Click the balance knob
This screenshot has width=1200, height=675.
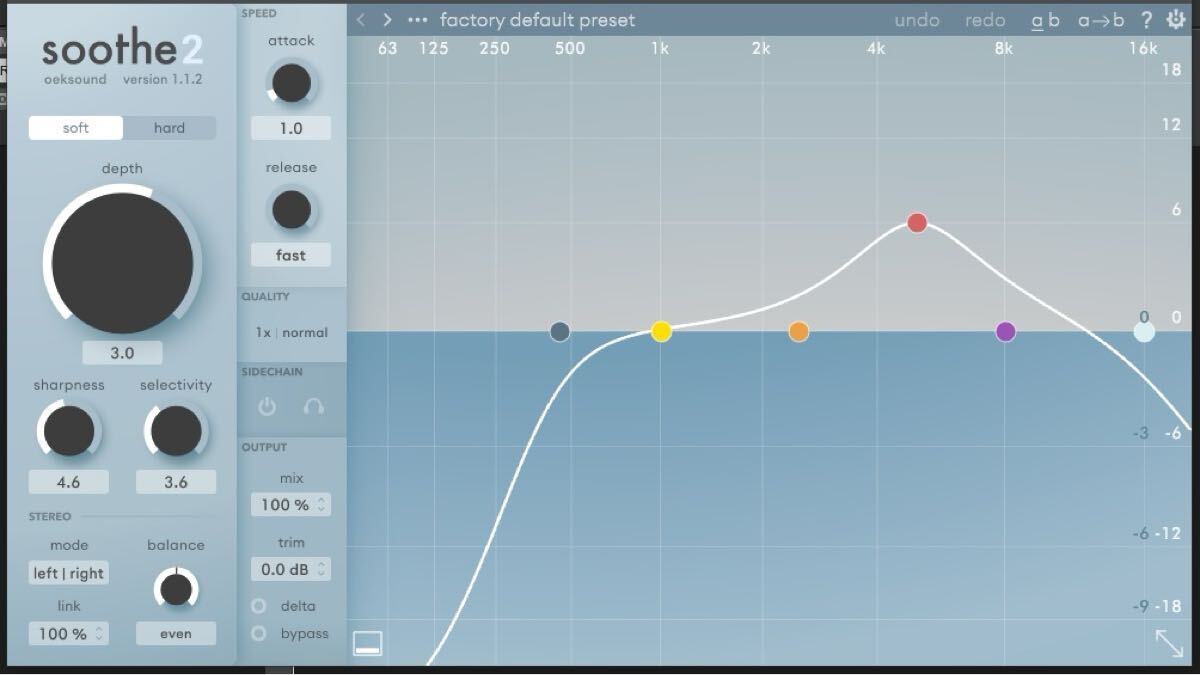[x=176, y=589]
